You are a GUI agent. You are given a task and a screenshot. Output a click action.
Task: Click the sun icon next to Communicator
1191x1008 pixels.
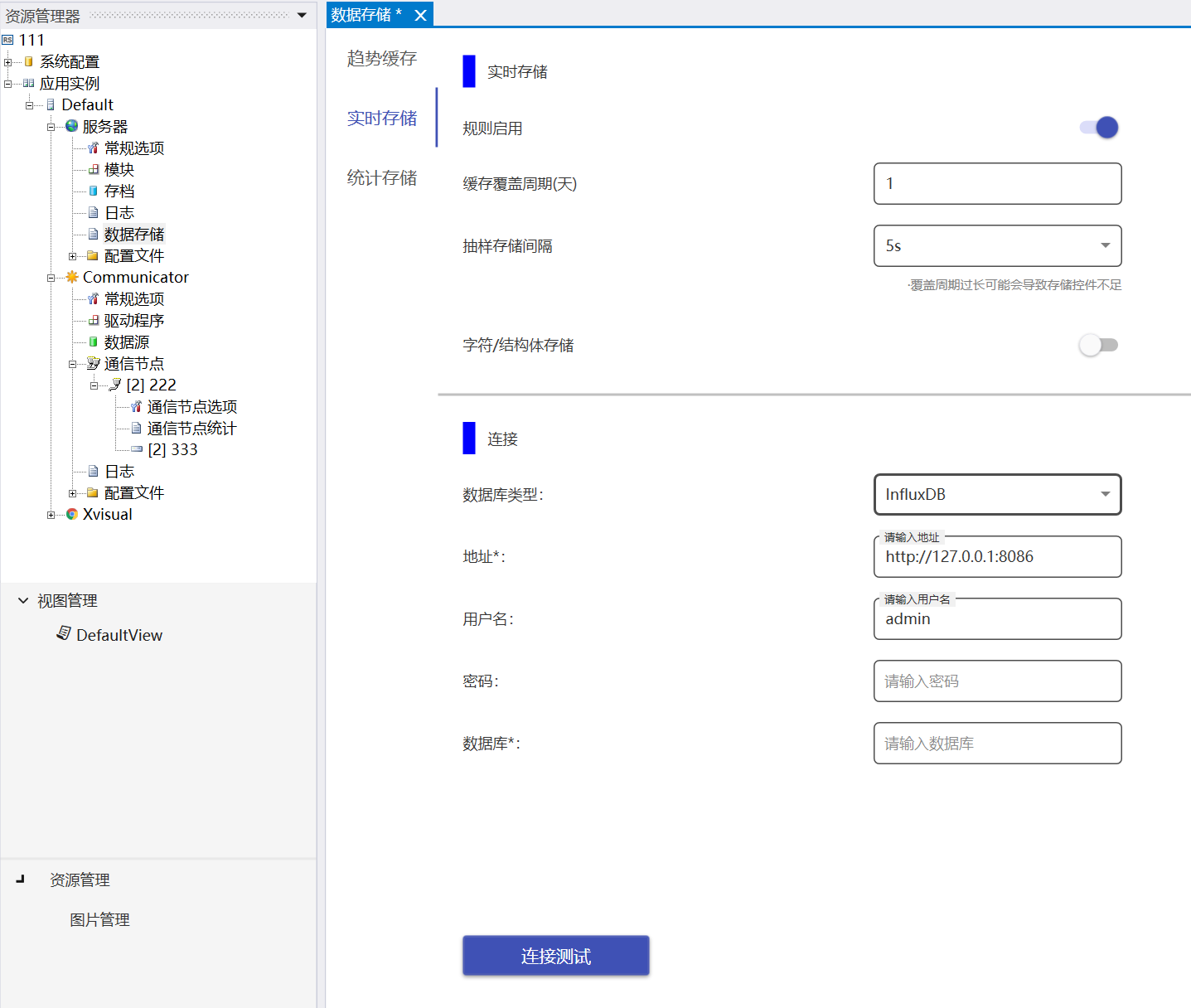click(x=72, y=277)
